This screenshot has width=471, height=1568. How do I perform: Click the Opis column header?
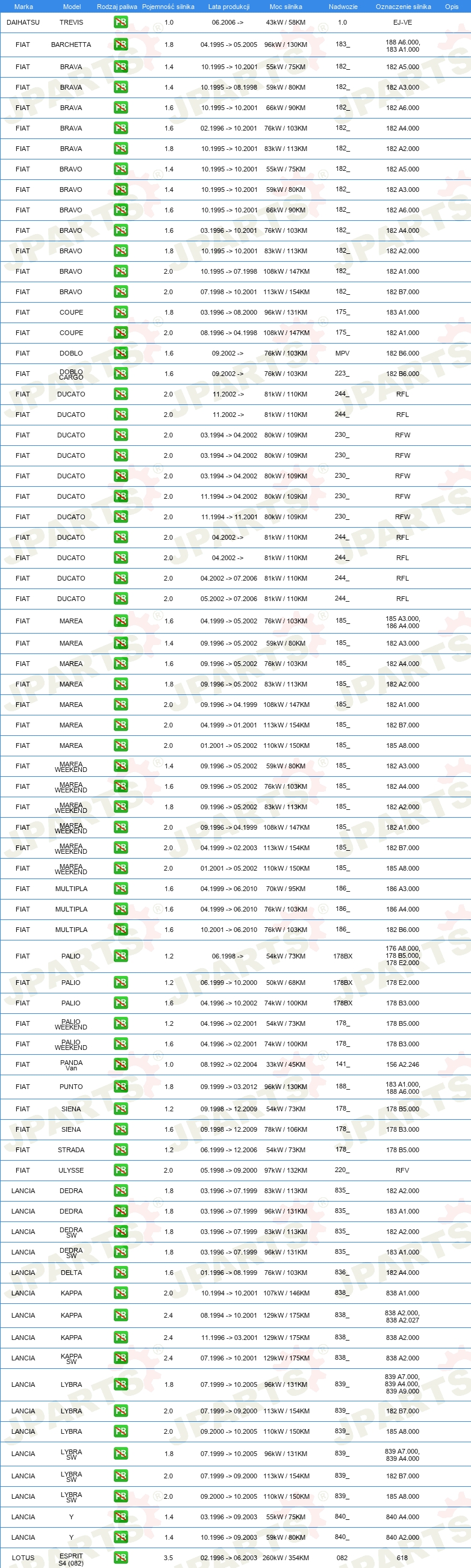[452, 7]
